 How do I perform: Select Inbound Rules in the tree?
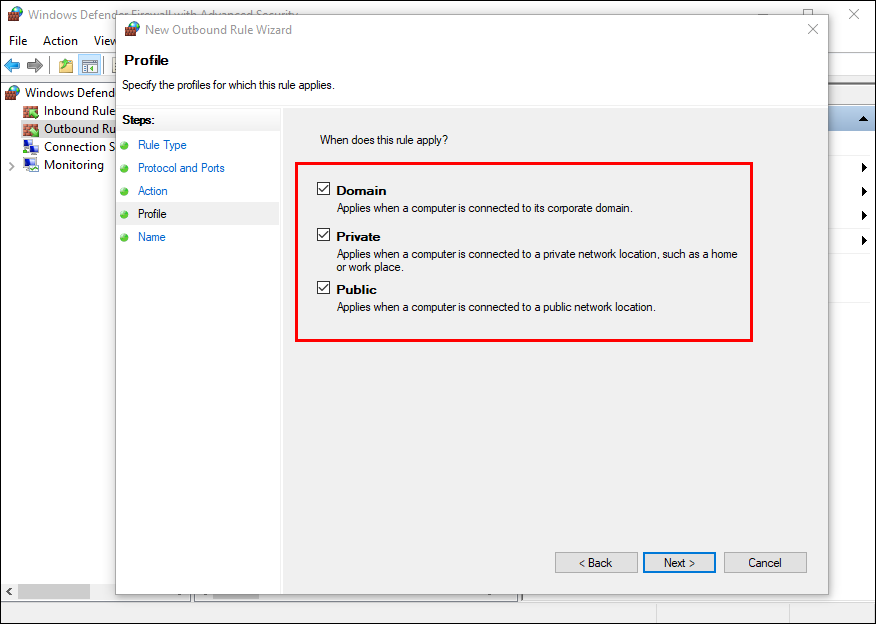pos(79,111)
